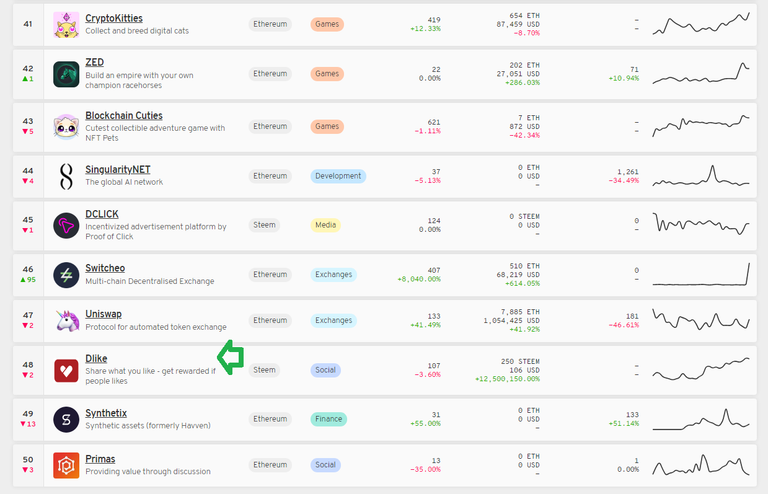This screenshot has height=494, width=768.
Task: Click the Media tag for DCLICK
Action: [326, 225]
